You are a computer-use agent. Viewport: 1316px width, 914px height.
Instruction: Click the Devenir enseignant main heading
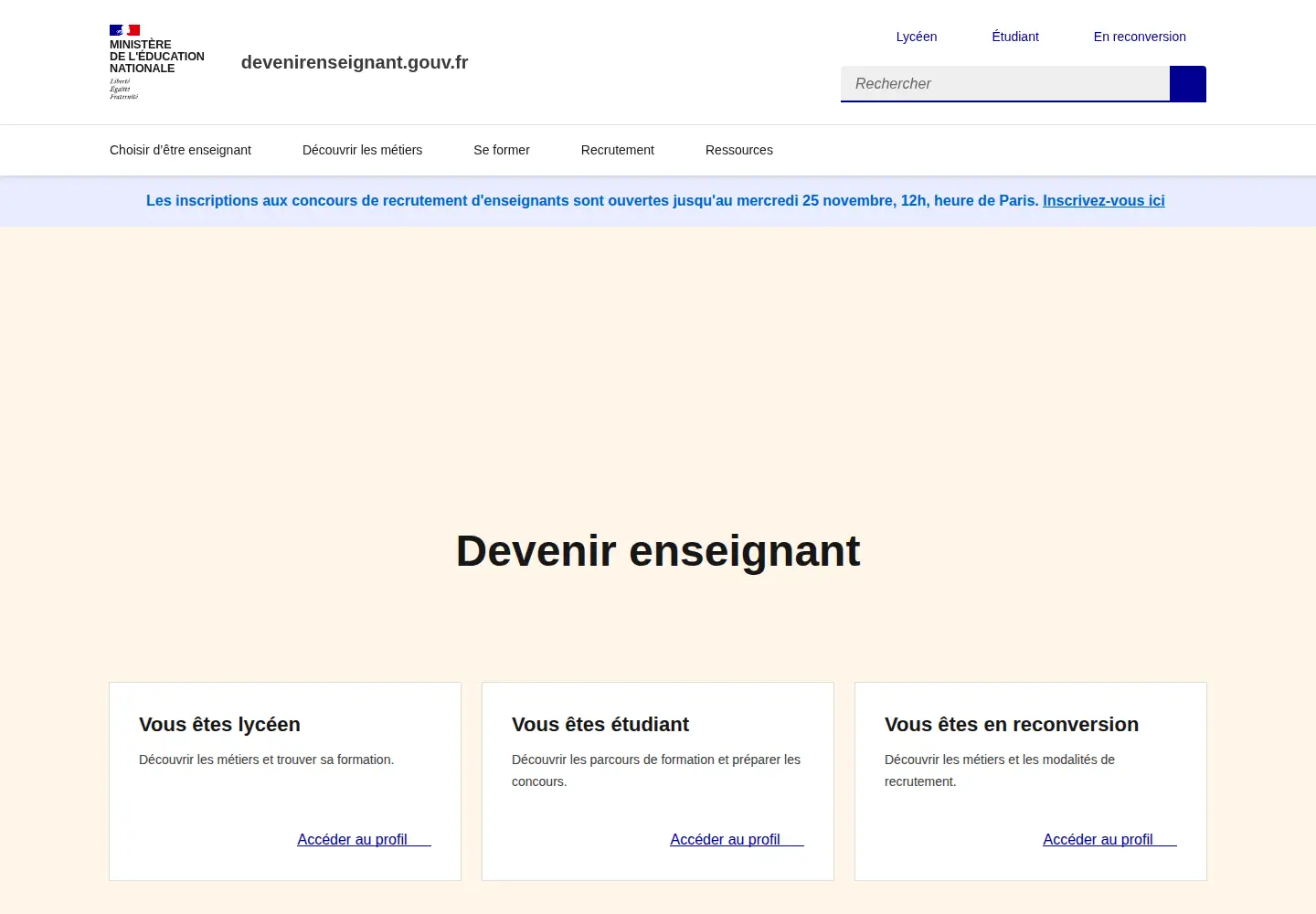658,551
